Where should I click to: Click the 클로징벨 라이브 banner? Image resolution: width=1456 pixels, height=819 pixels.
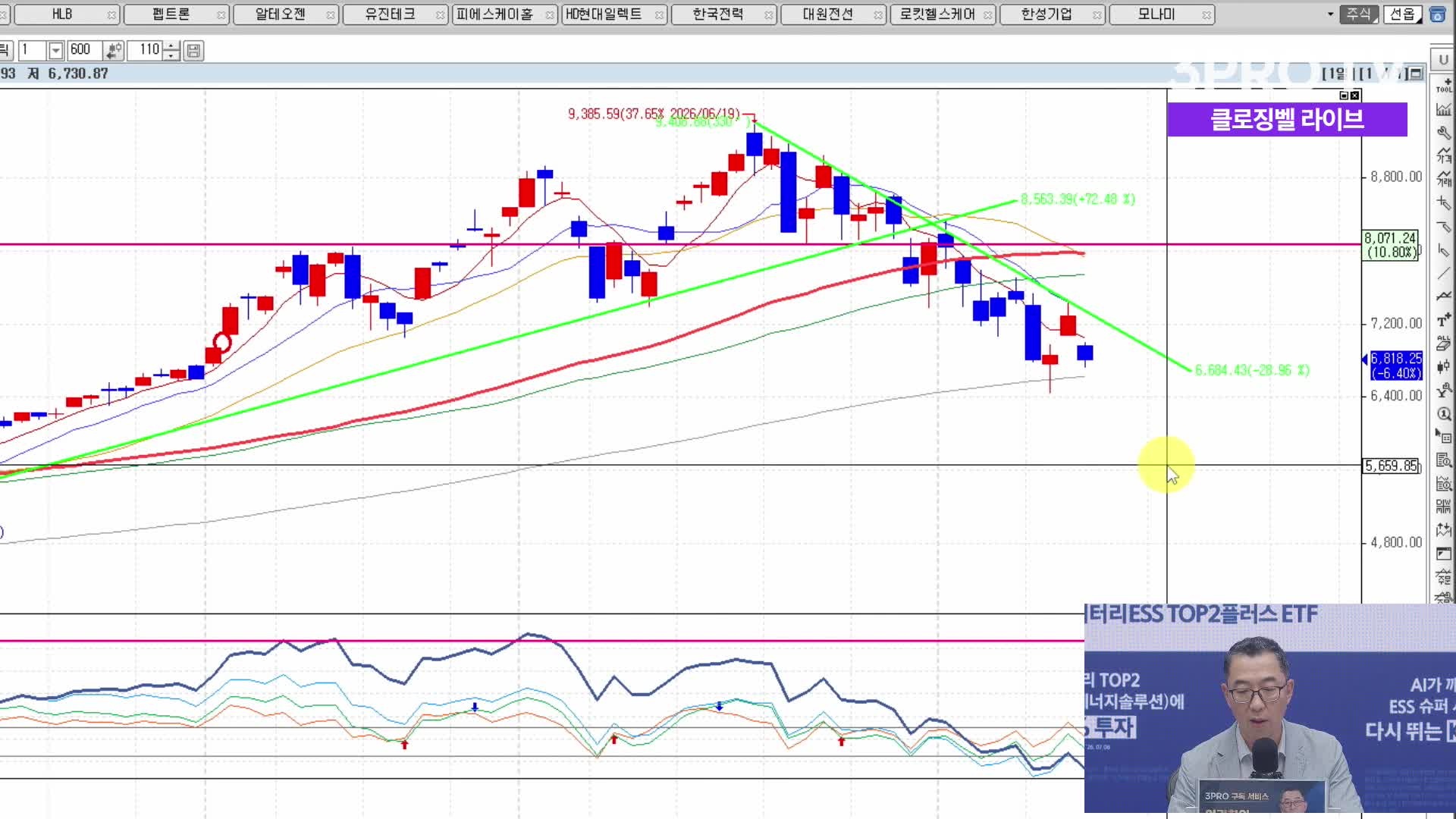(x=1287, y=120)
